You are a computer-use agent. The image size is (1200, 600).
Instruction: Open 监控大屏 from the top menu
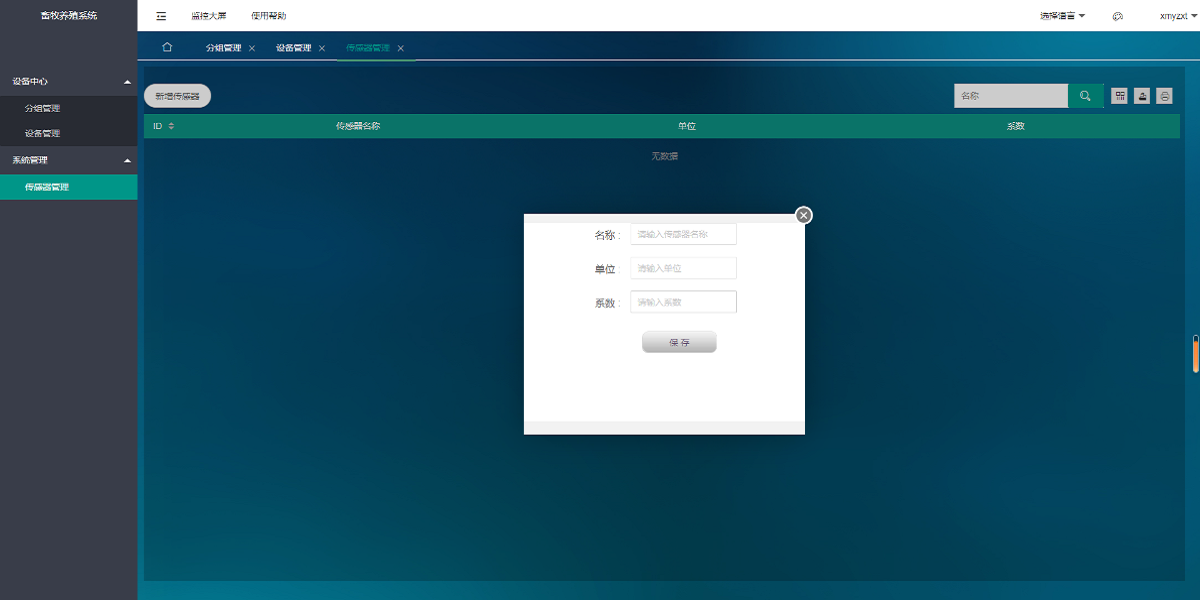click(207, 15)
